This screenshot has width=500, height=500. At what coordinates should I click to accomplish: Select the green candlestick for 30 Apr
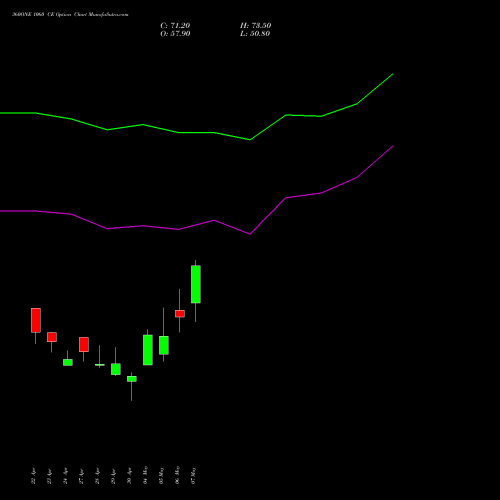pos(132,379)
